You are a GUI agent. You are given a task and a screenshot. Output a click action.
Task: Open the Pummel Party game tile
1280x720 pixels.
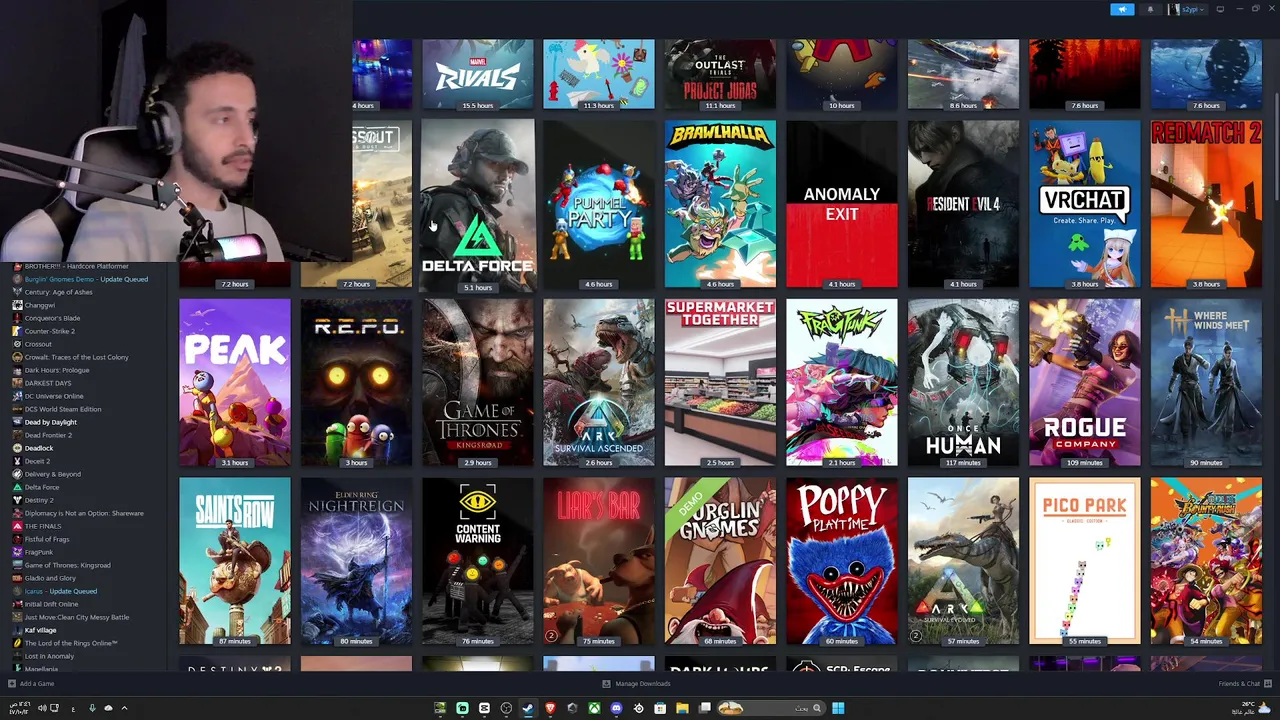599,204
